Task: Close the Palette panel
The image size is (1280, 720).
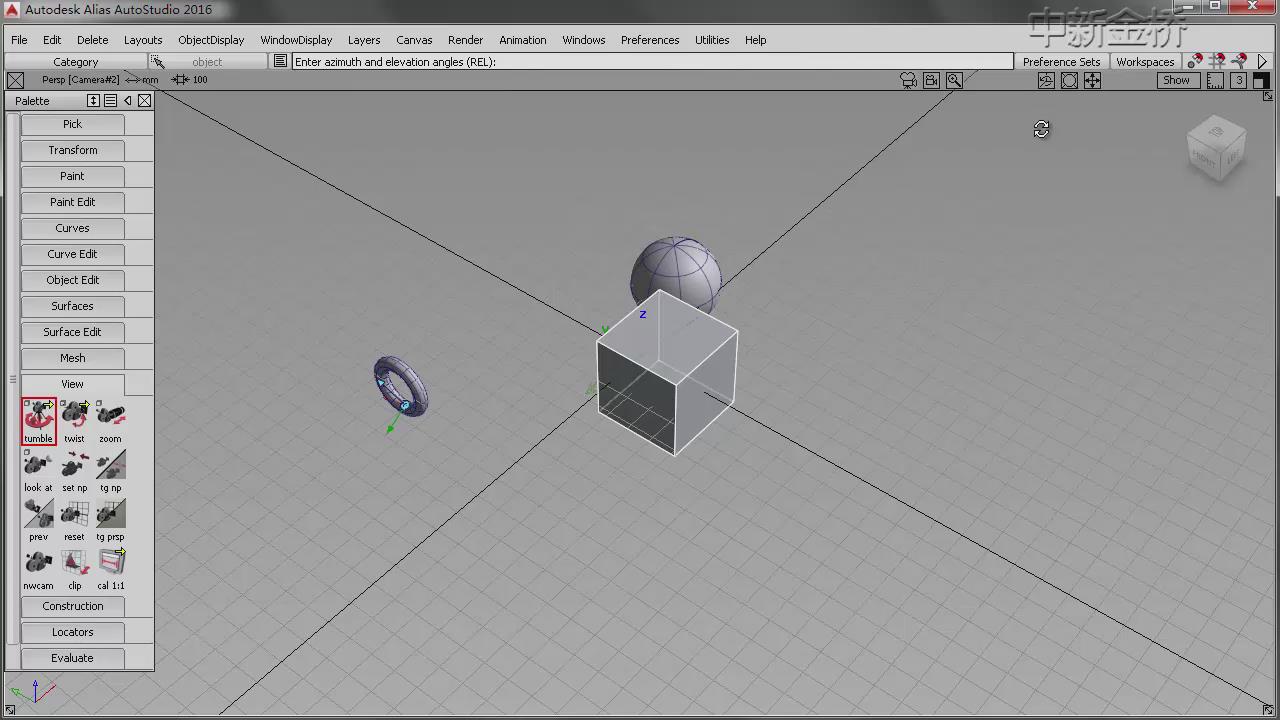Action: click(145, 101)
